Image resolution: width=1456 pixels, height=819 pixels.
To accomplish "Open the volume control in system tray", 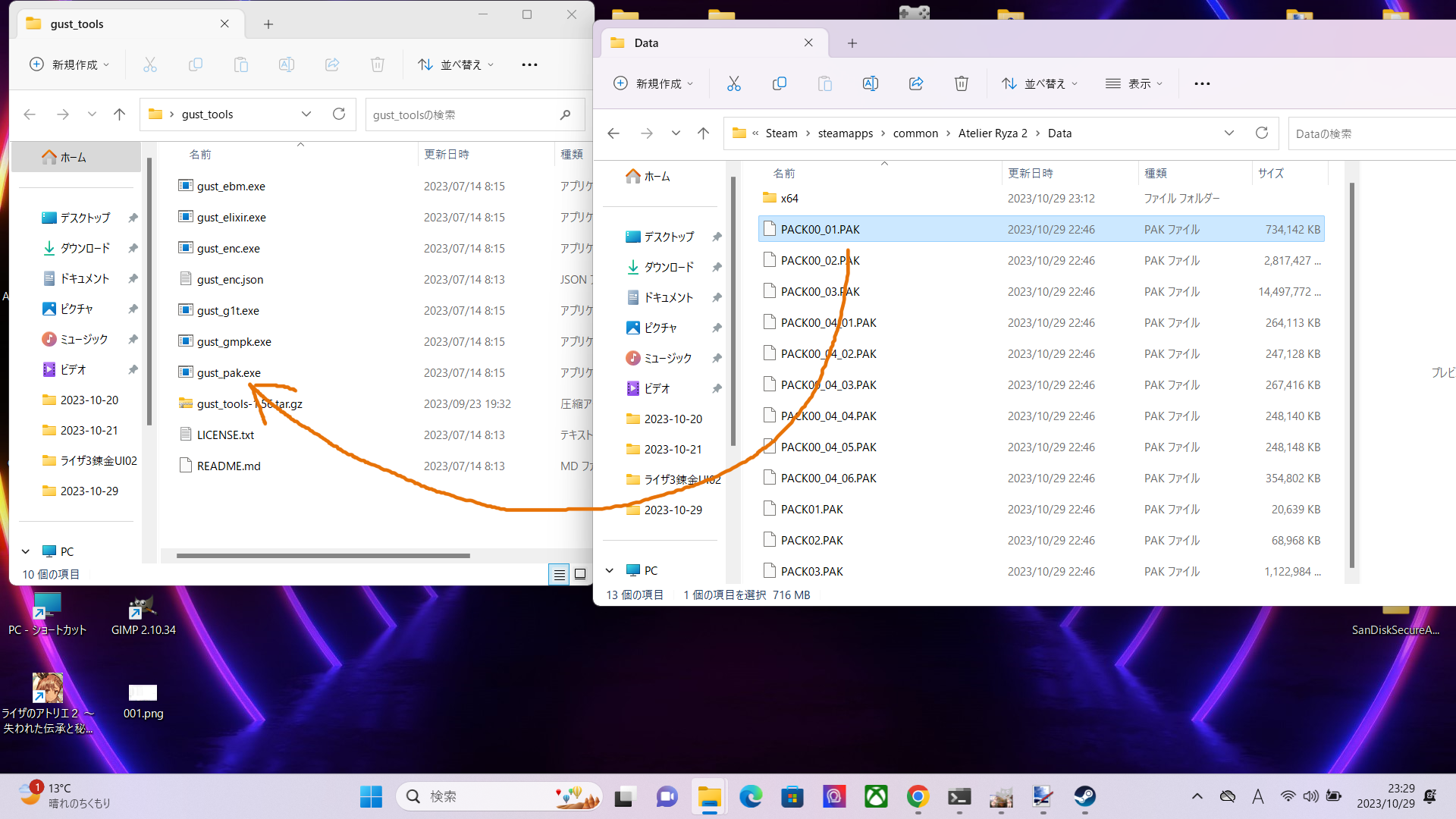I will click(x=1310, y=796).
